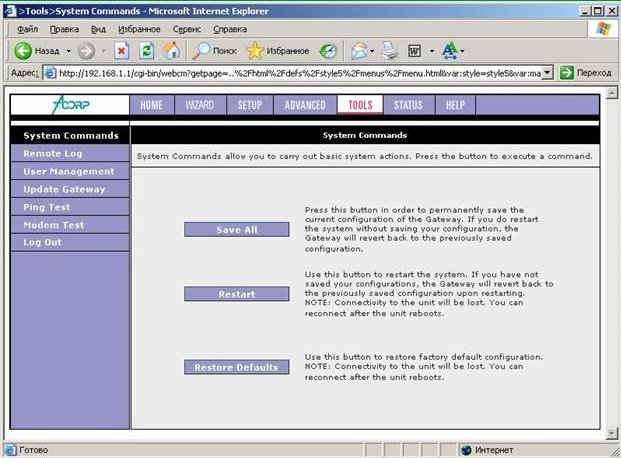The height and width of the screenshot is (458, 621).
Task: Refresh the page with green arrows icon
Action: tap(147, 51)
